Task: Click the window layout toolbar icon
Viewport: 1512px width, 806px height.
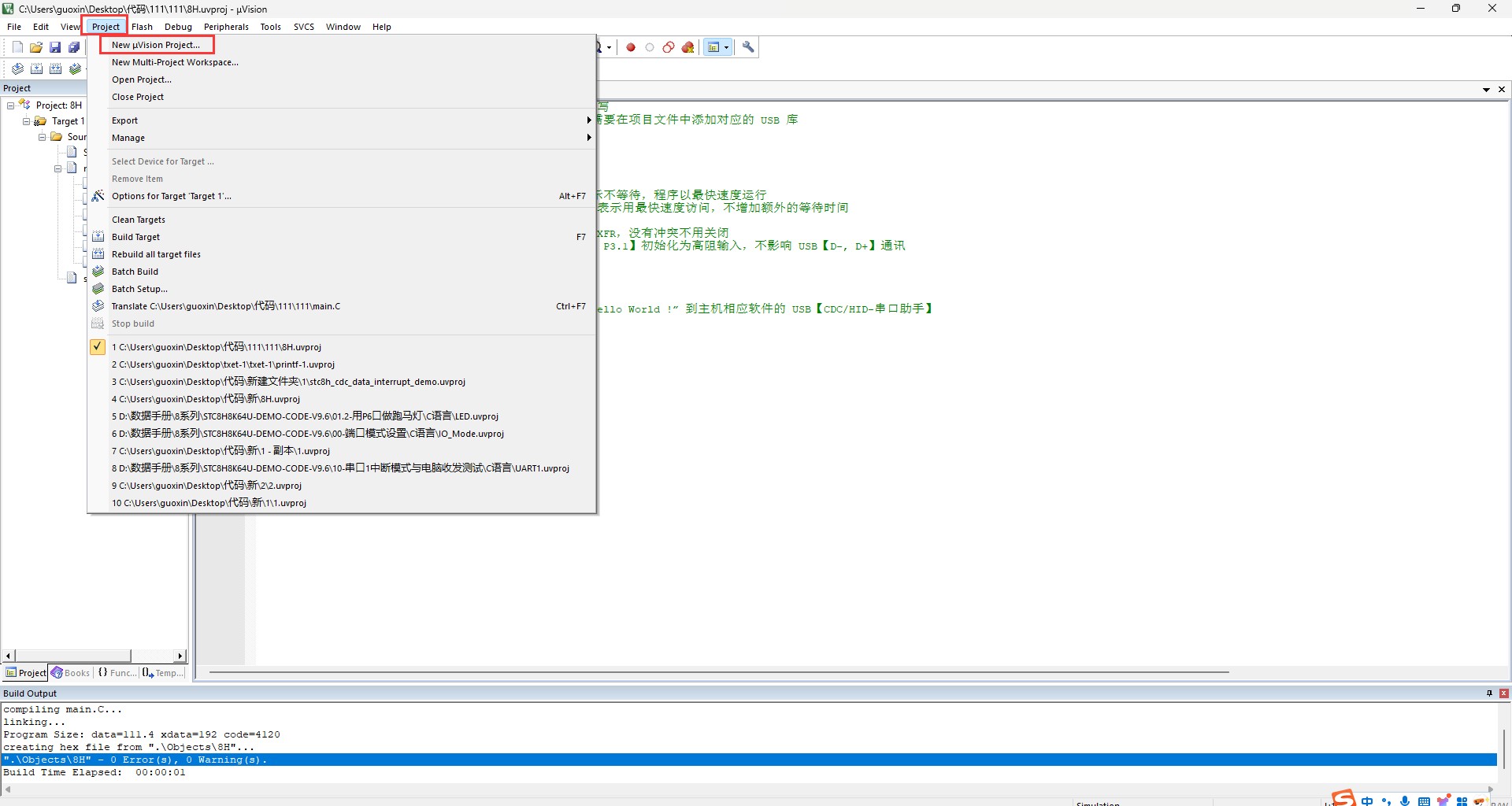Action: coord(713,47)
